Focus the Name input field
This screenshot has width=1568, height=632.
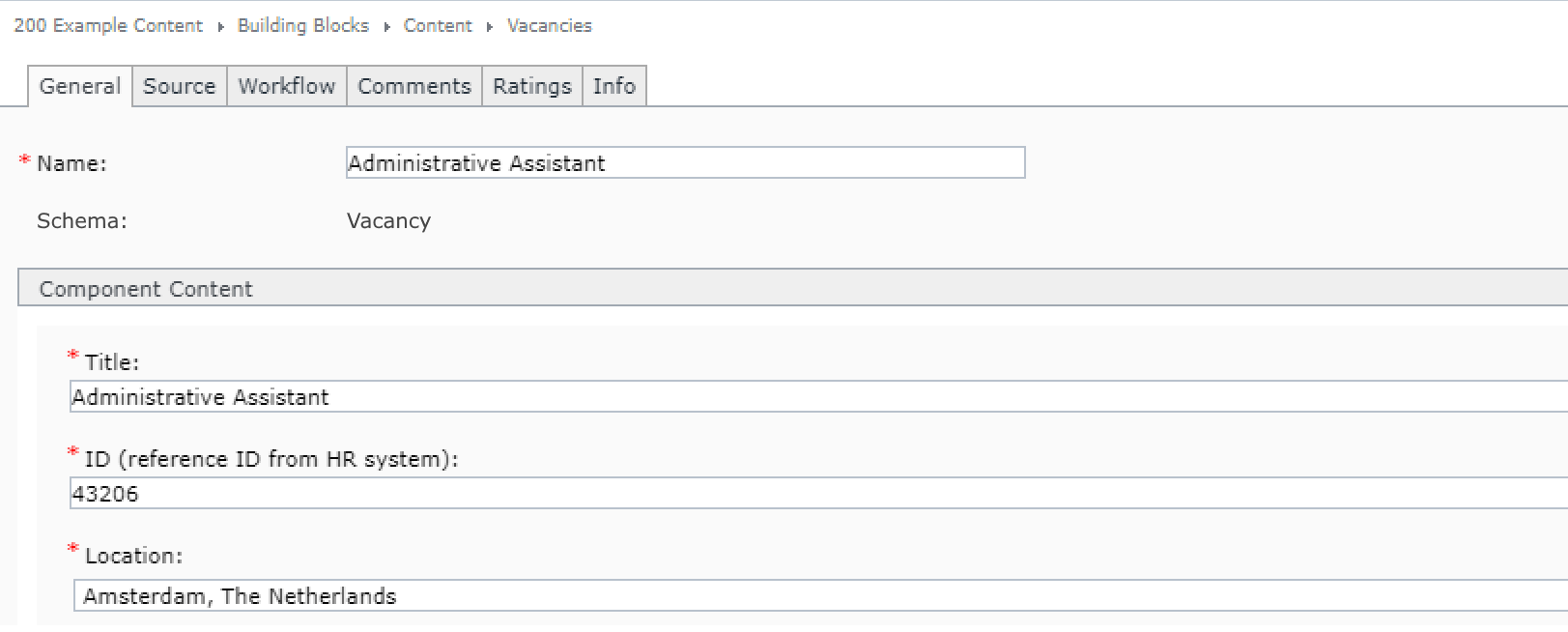(x=686, y=162)
